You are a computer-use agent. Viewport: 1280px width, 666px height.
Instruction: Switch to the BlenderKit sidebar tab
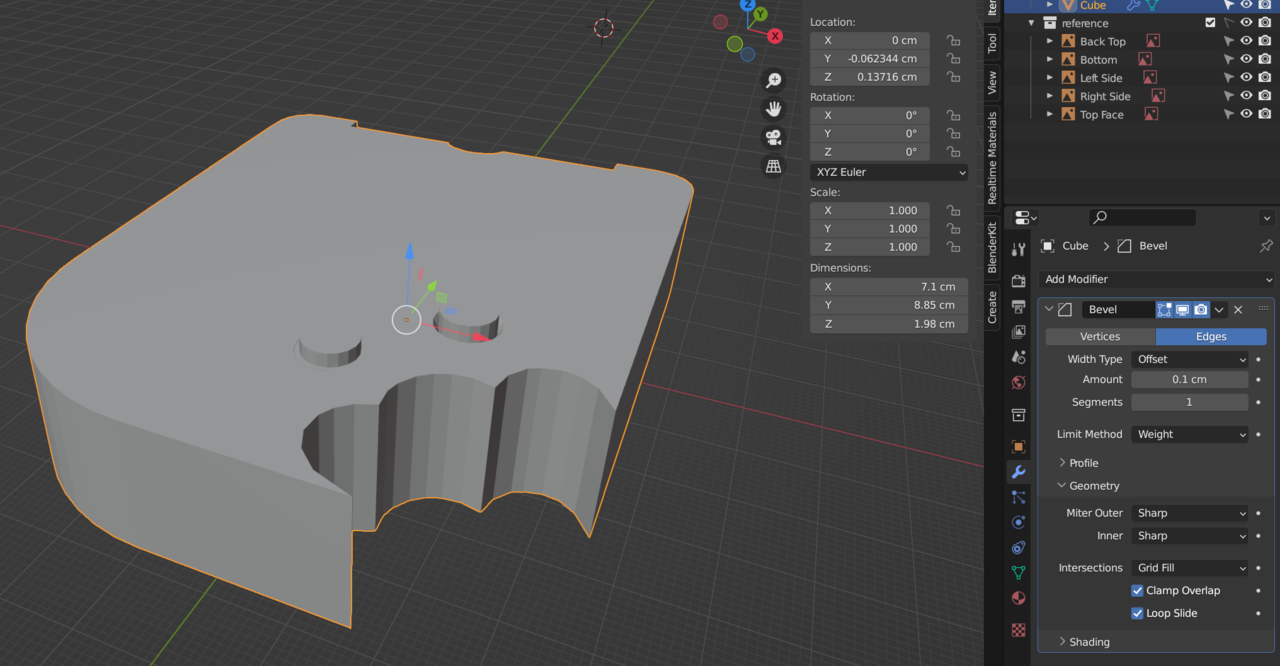point(992,248)
